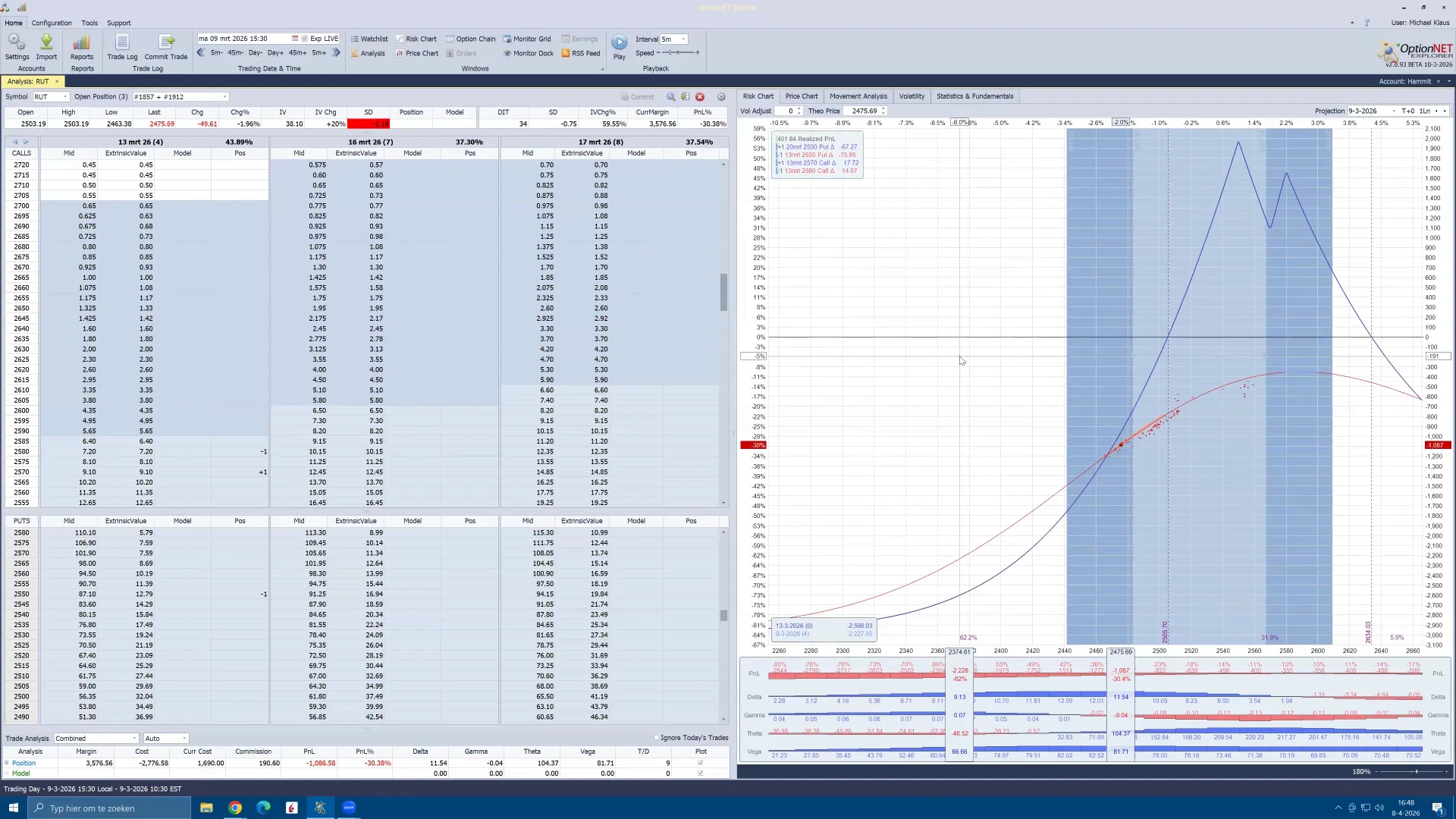Advance 5 minutes with 5m+
Image resolution: width=1456 pixels, height=819 pixels.
click(319, 53)
